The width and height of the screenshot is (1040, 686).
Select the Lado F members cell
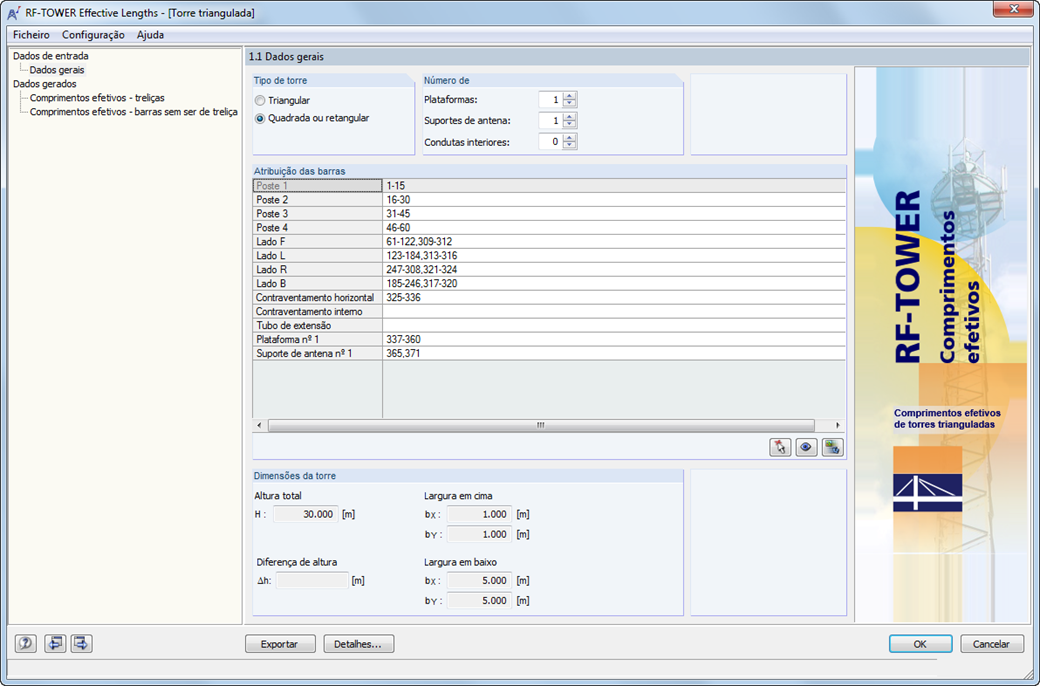click(614, 241)
